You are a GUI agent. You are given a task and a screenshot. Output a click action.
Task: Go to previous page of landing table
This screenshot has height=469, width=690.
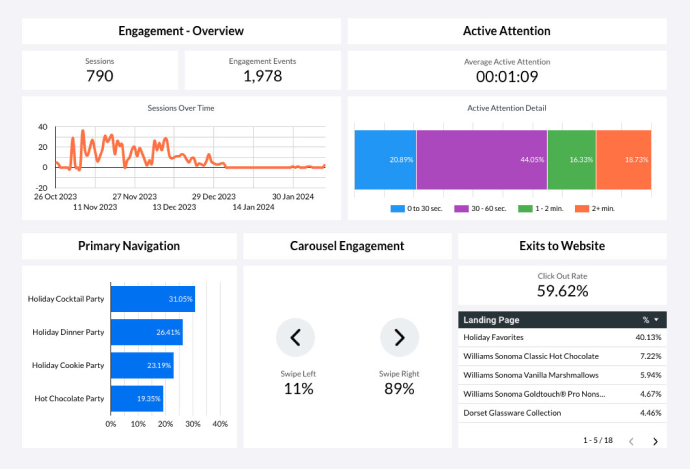(631, 441)
